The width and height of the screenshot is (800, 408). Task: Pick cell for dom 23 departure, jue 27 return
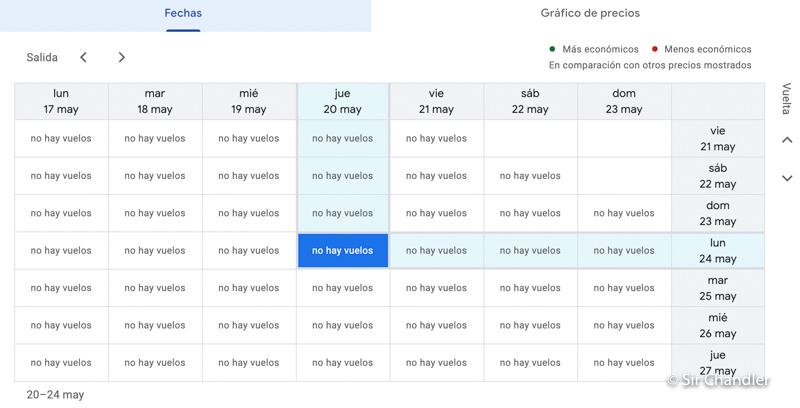[x=623, y=363]
